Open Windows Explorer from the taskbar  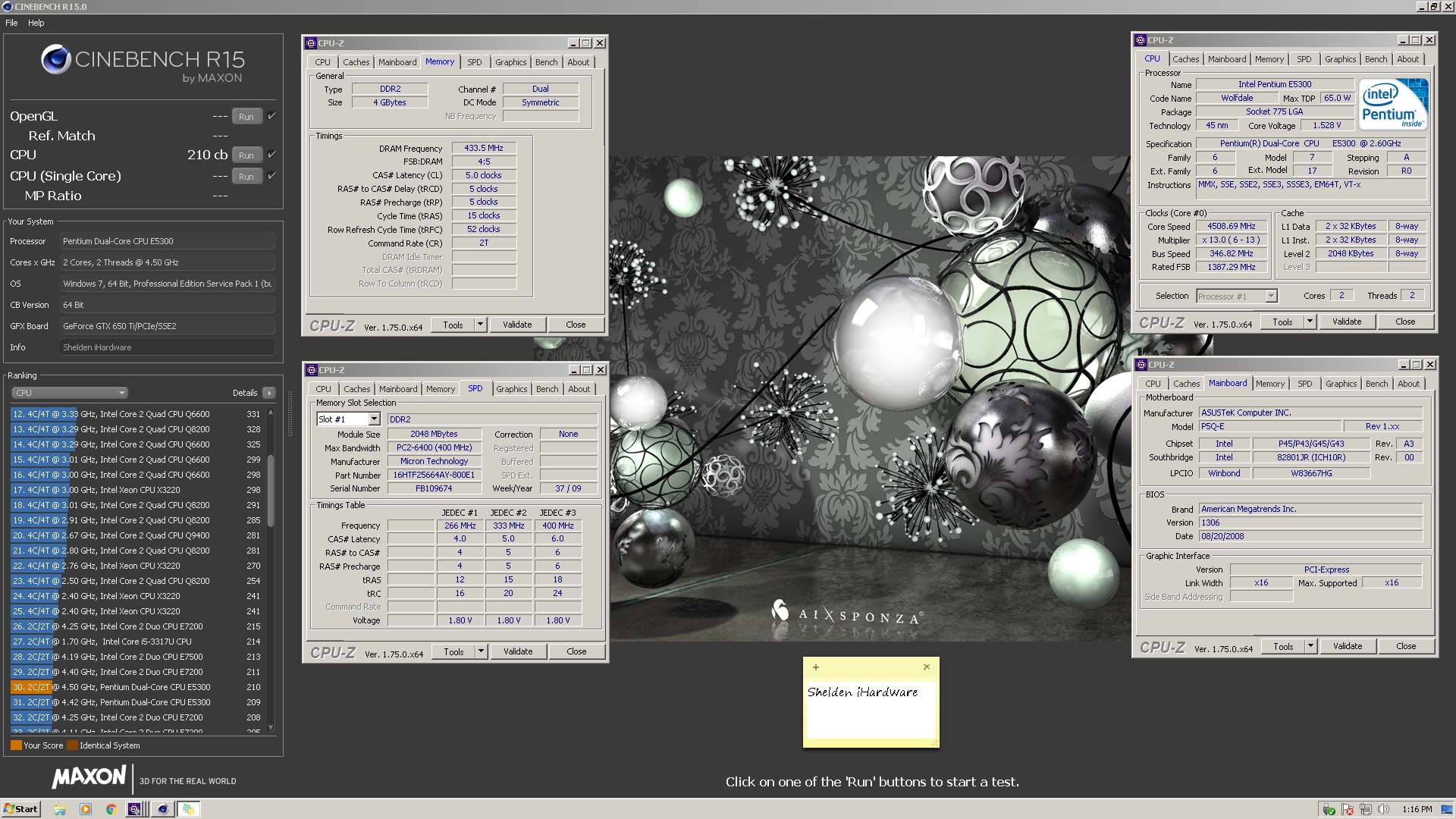point(60,809)
